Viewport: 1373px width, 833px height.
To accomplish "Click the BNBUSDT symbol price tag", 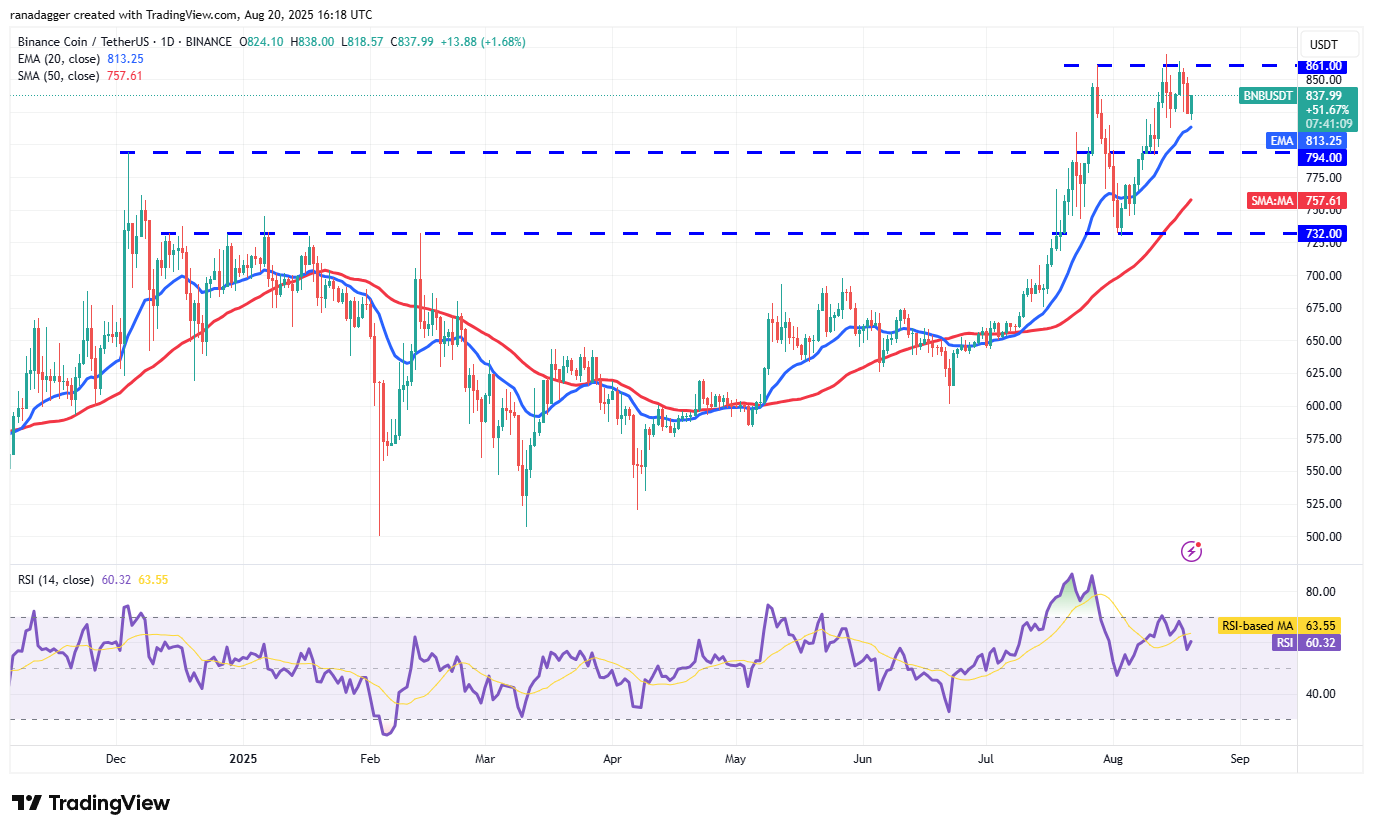I will [x=1268, y=96].
